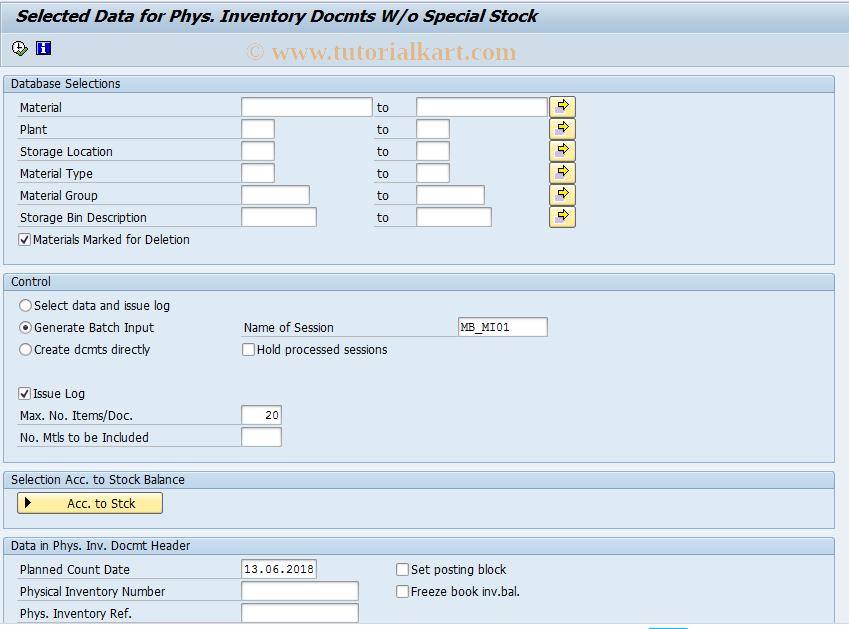Click the Phys. Inventory Ref. field
This screenshot has height=629, width=849.
click(x=300, y=613)
